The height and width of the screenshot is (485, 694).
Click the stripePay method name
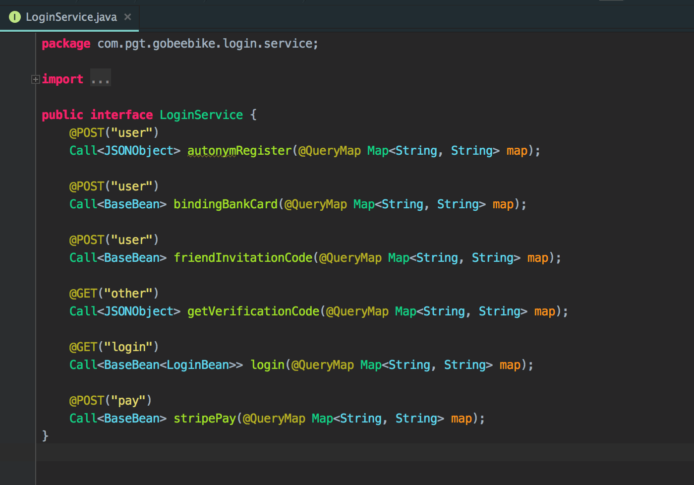pyautogui.click(x=204, y=418)
